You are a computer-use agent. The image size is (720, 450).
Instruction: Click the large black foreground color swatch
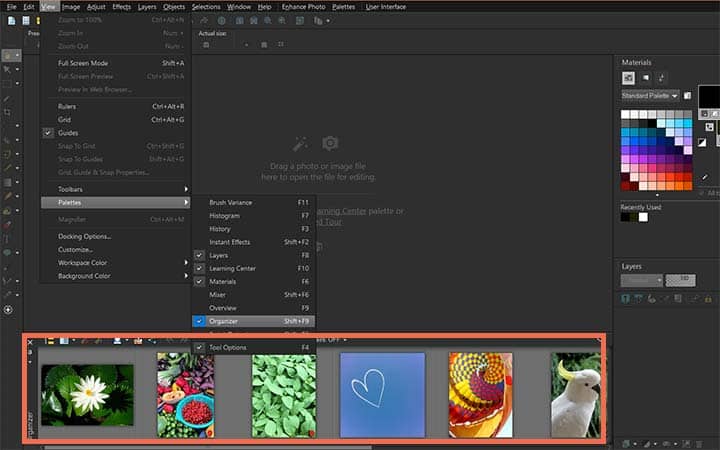(x=709, y=97)
